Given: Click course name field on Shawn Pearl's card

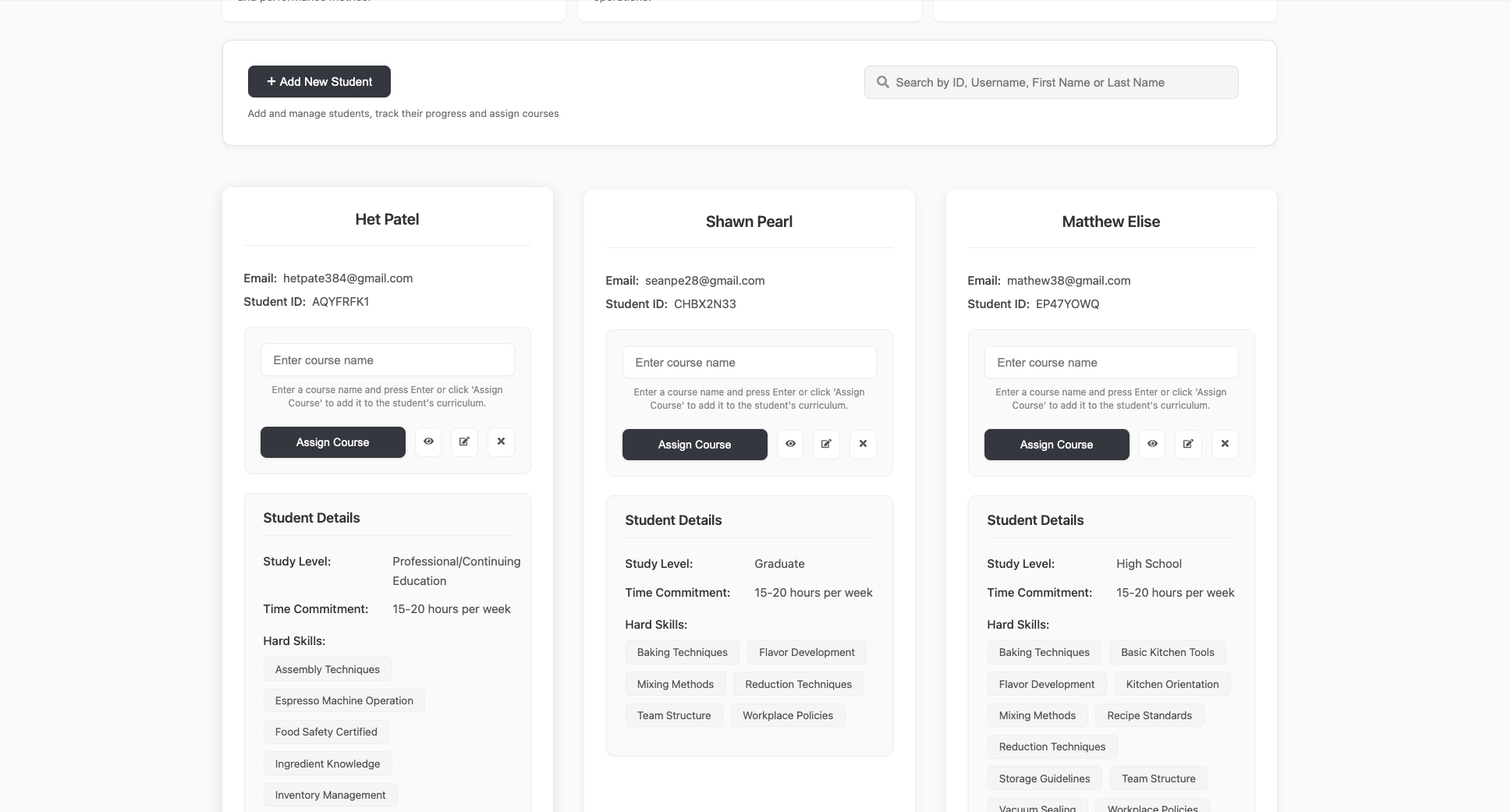Looking at the screenshot, I should [750, 363].
